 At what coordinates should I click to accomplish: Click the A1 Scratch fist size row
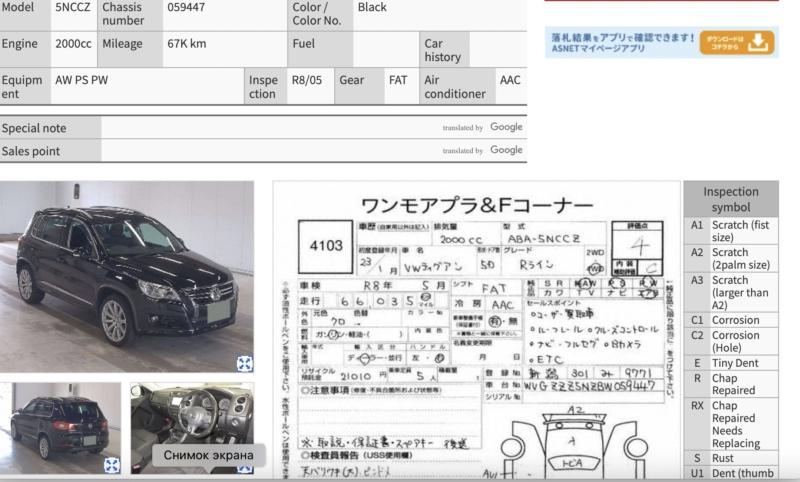click(730, 231)
